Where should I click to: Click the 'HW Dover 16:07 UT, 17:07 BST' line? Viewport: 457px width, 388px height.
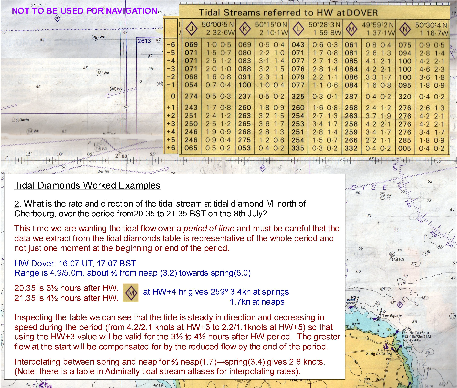(75, 263)
